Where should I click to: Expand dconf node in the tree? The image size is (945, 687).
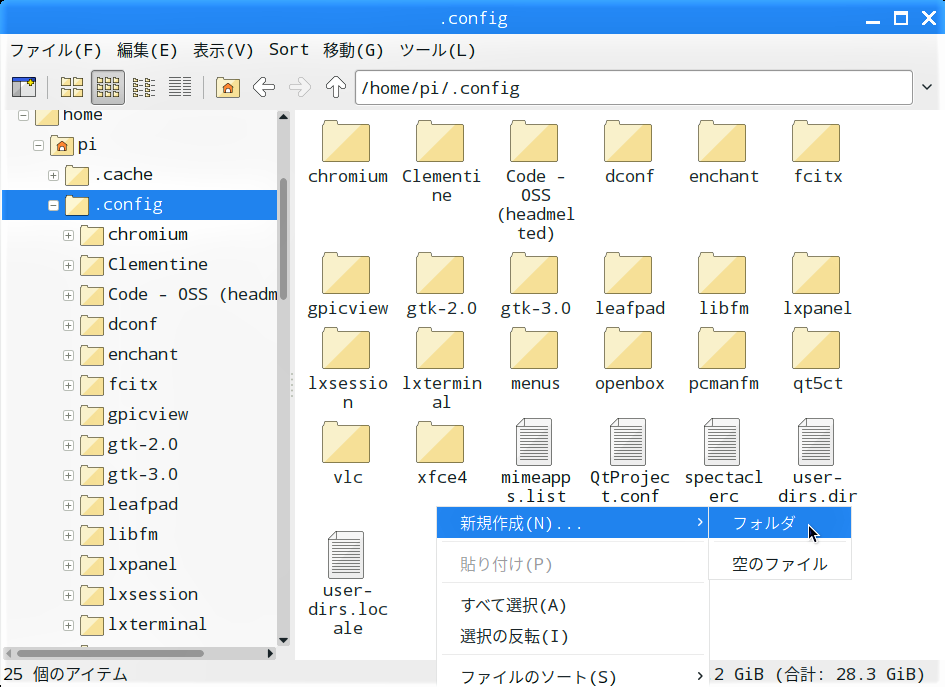pyautogui.click(x=69, y=325)
